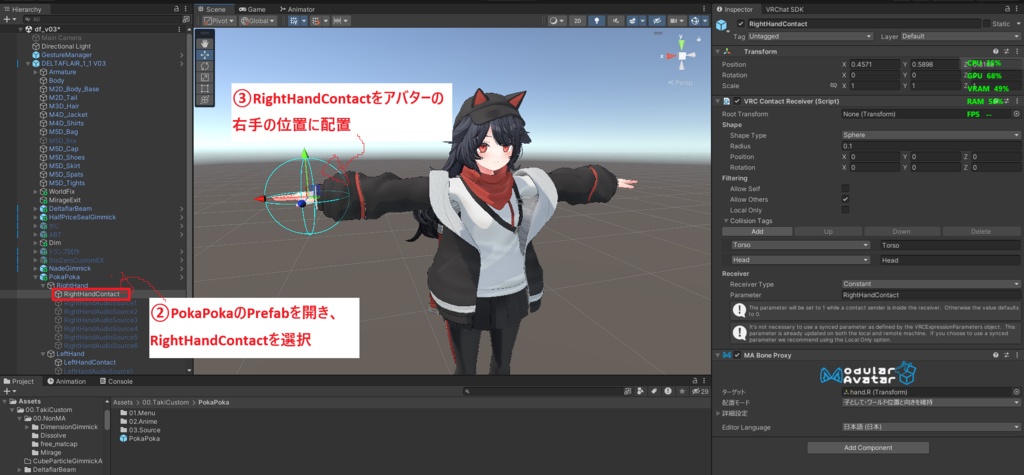Viewport: 1024px width, 475px height.
Task: Select the combined Transform tool
Action: 204,99
